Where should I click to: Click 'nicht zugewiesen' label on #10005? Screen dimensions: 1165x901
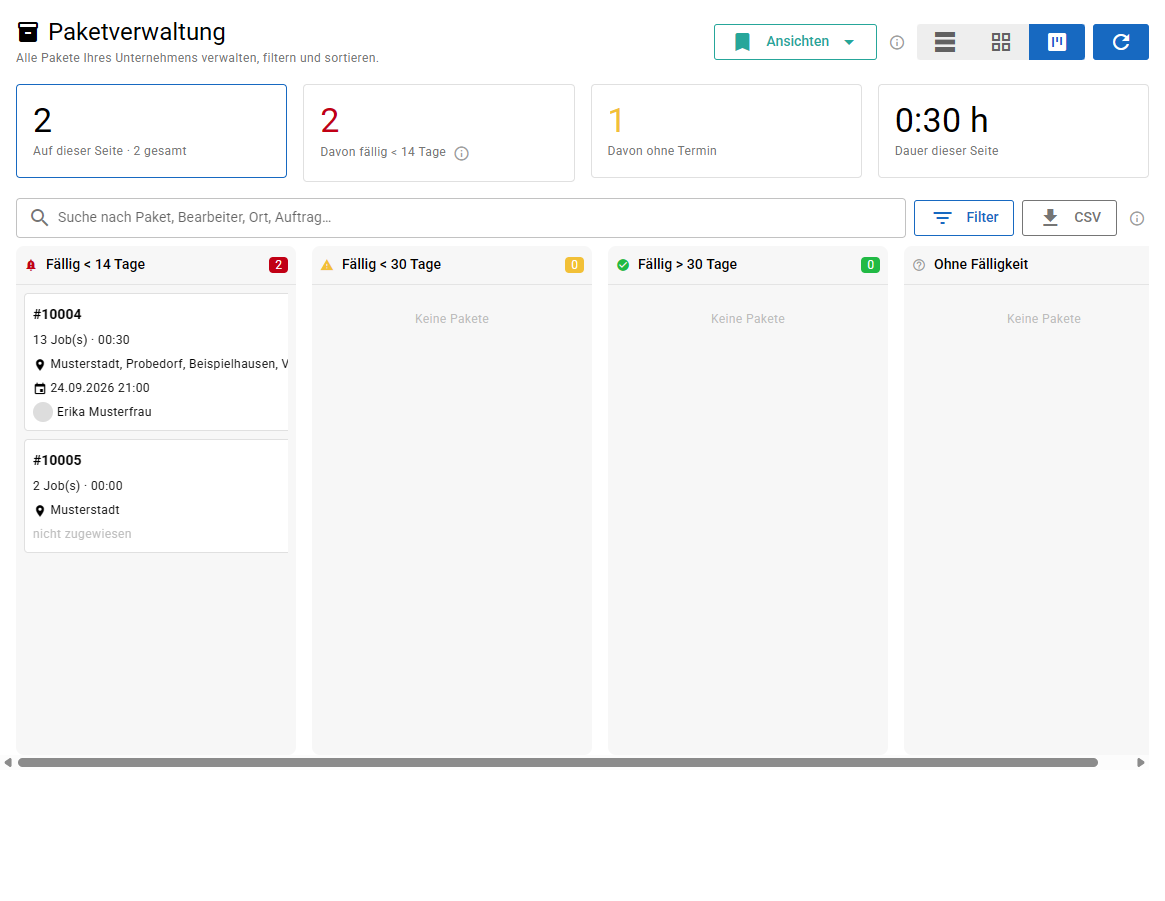[x=82, y=534]
